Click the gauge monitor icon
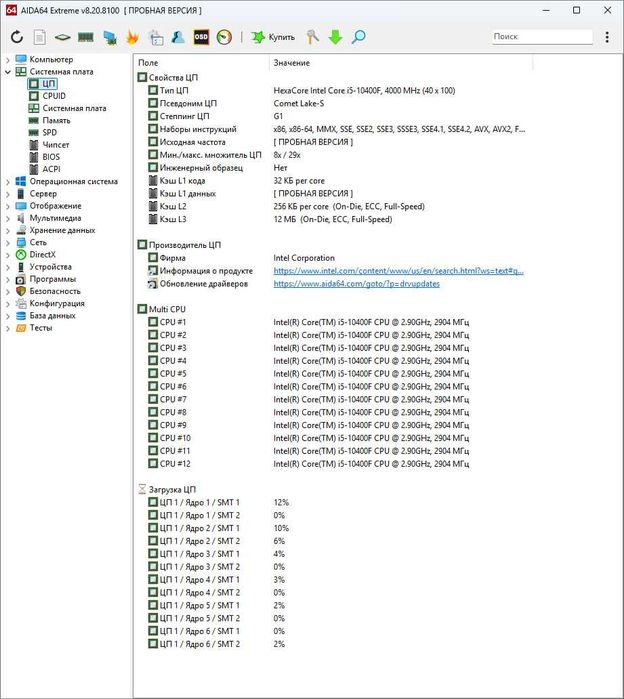Viewport: 624px width, 699px height. tap(224, 37)
